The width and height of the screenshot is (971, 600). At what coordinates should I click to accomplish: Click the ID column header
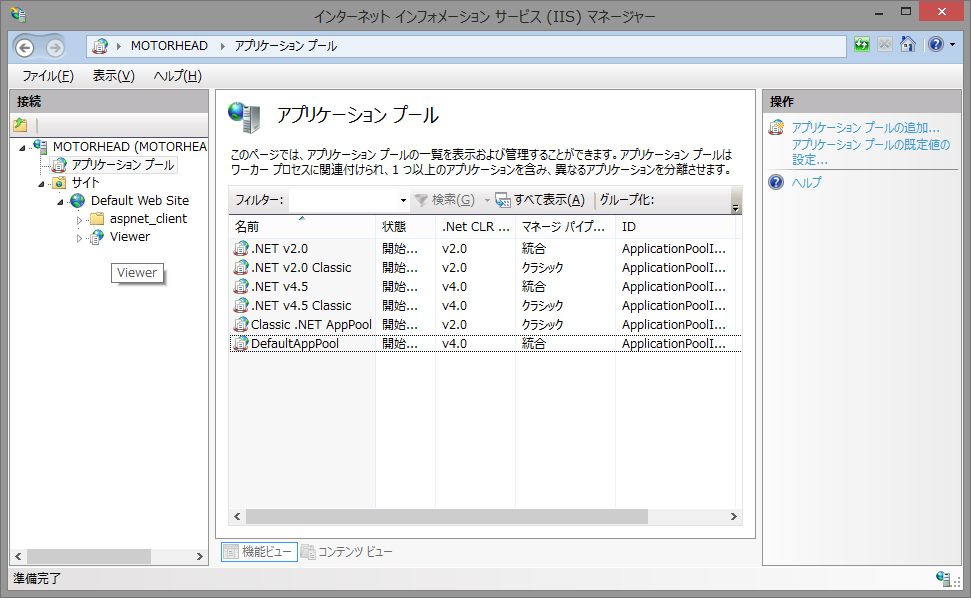(675, 227)
